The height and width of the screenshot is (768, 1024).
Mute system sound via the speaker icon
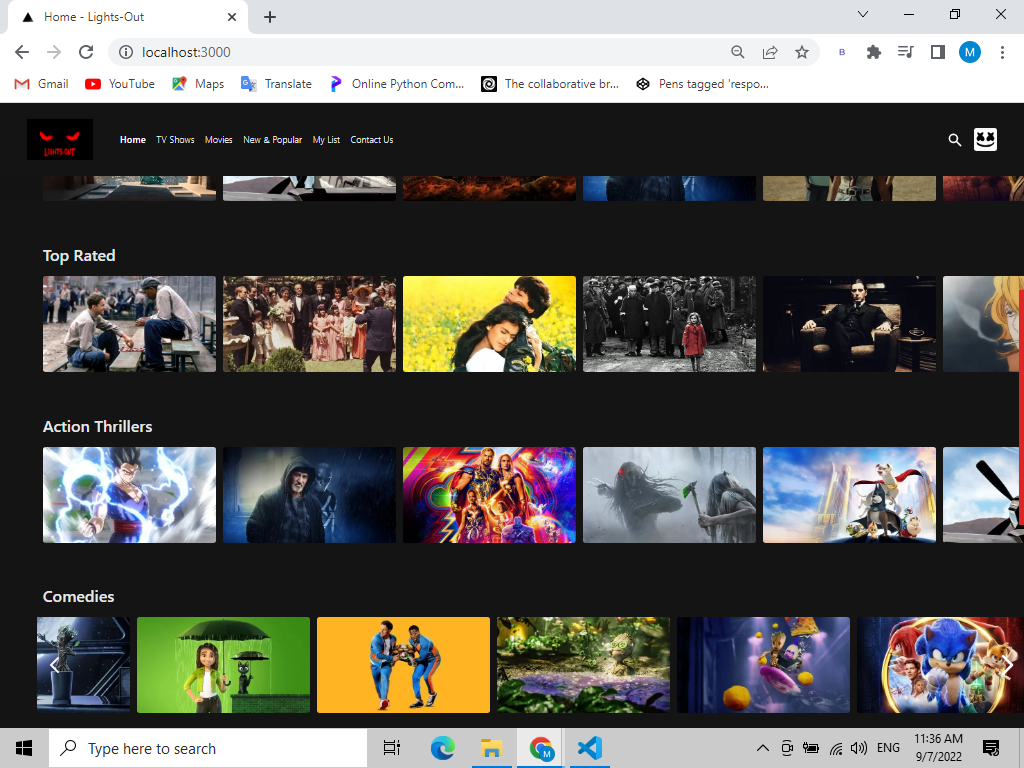coord(859,747)
